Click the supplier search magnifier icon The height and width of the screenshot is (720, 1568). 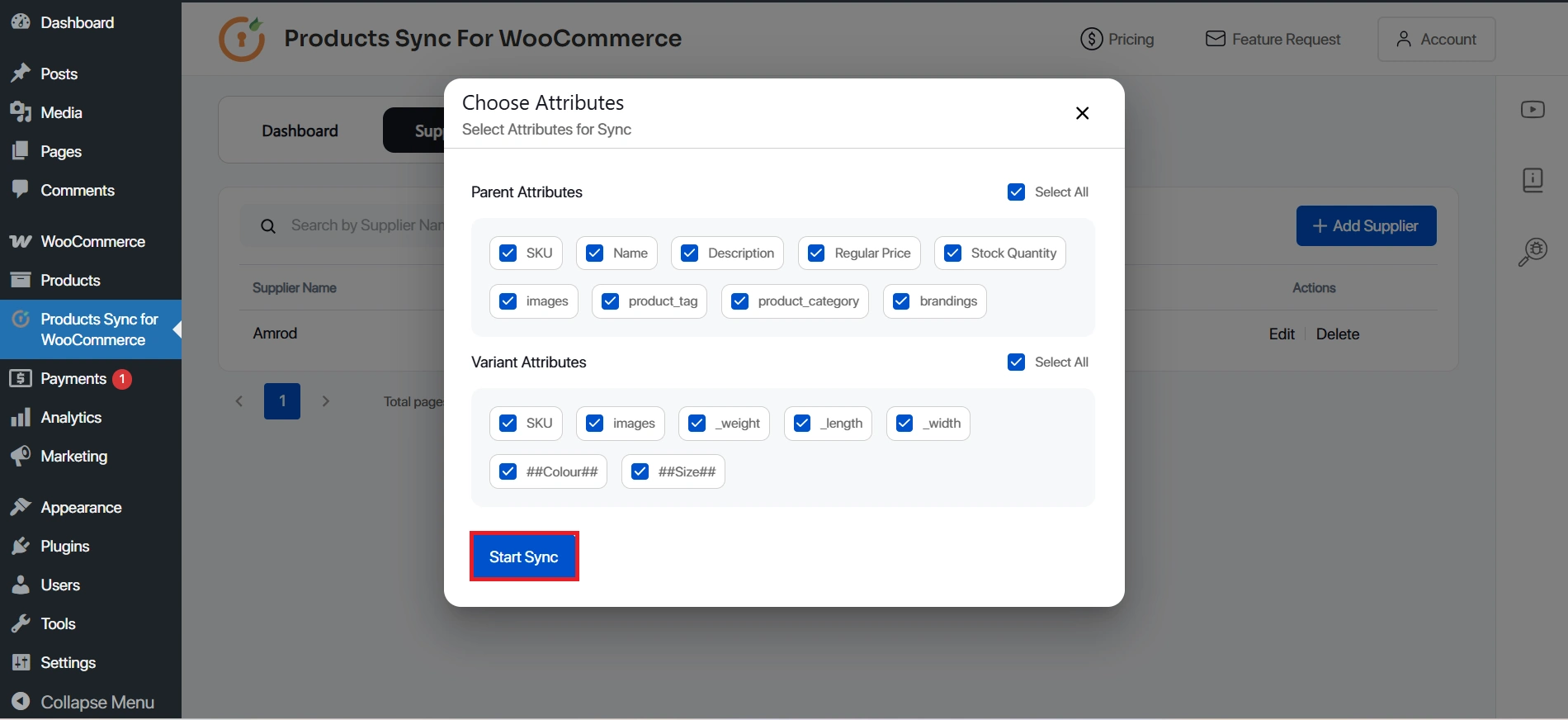click(268, 226)
